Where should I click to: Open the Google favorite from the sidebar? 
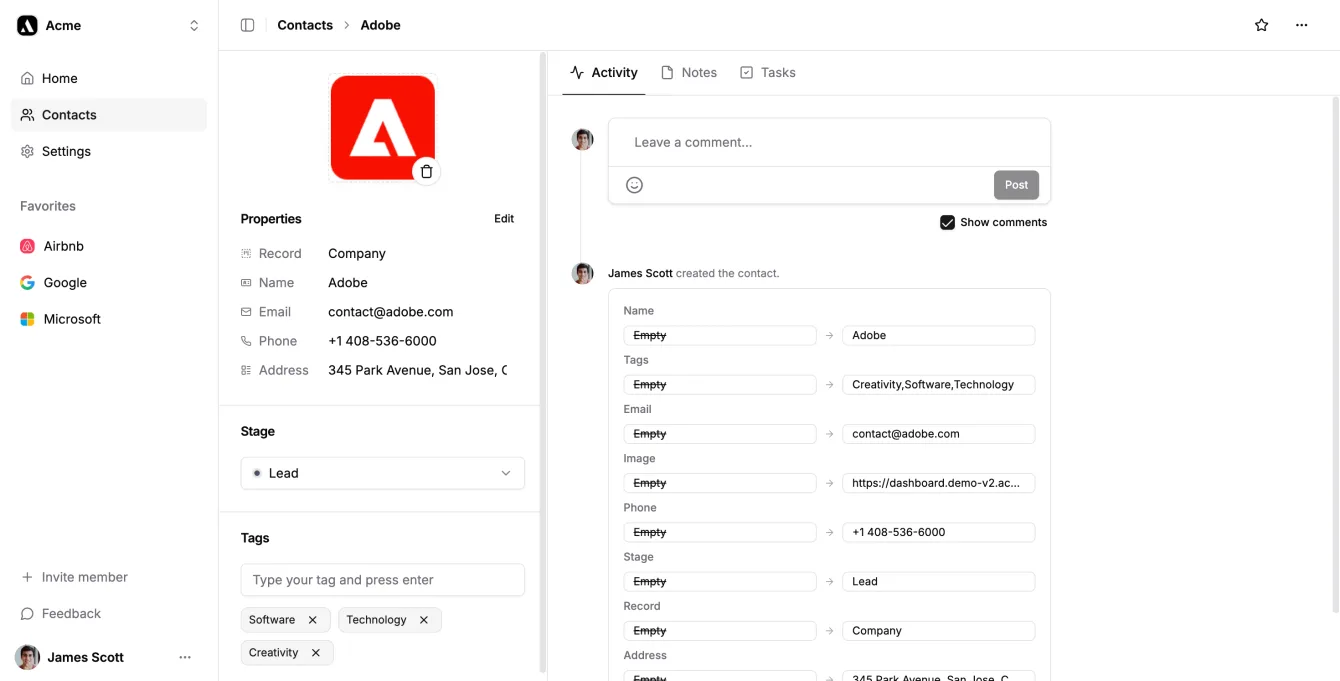[x=64, y=282]
